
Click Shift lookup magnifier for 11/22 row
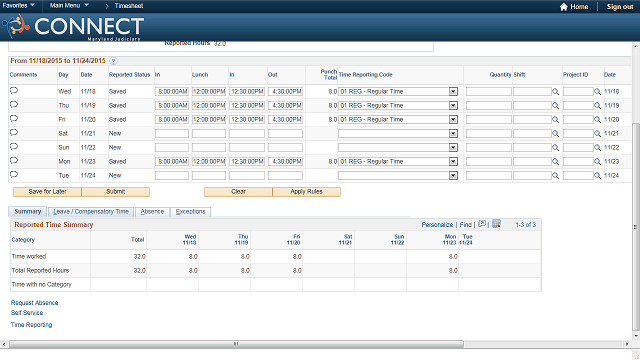click(556, 148)
